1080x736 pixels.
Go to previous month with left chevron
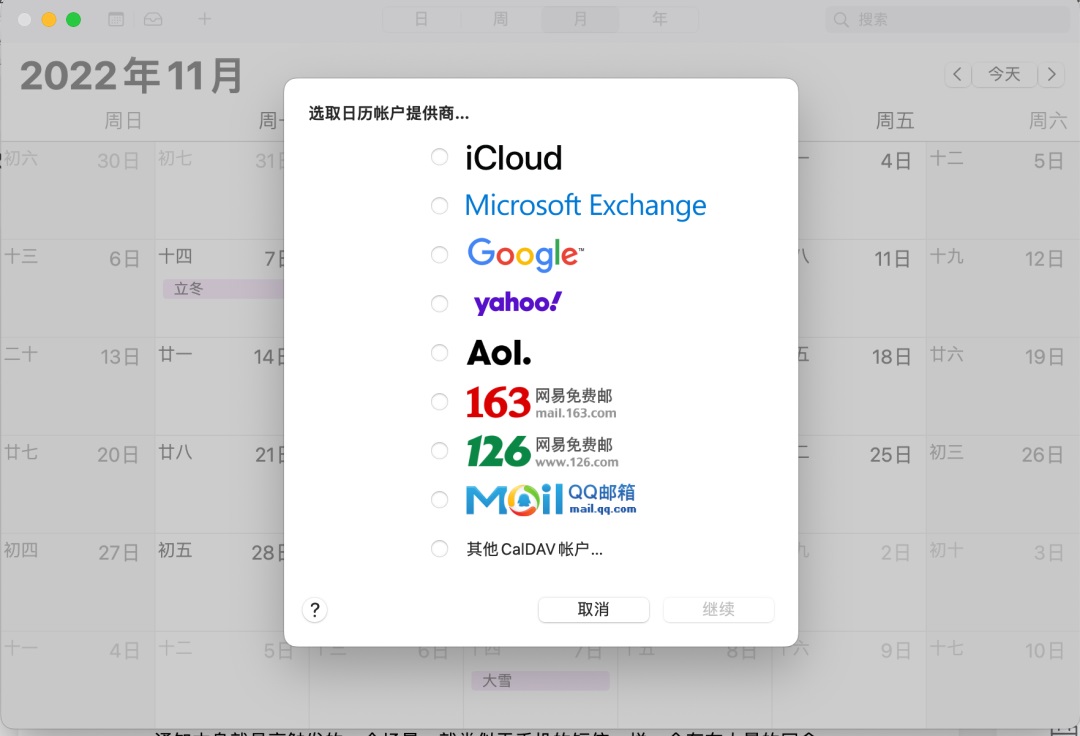pos(957,74)
